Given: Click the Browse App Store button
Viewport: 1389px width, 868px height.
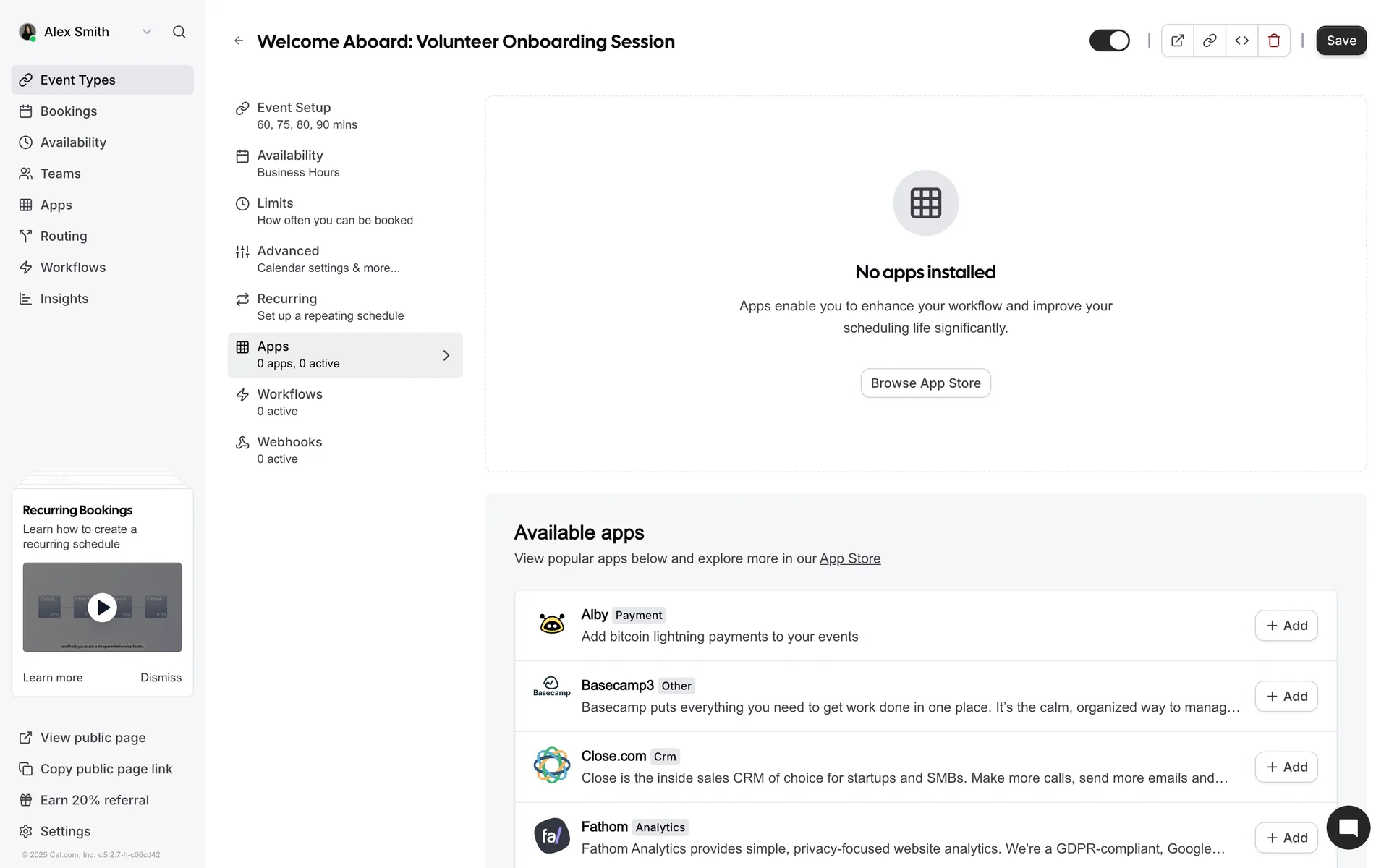Looking at the screenshot, I should pyautogui.click(x=925, y=383).
